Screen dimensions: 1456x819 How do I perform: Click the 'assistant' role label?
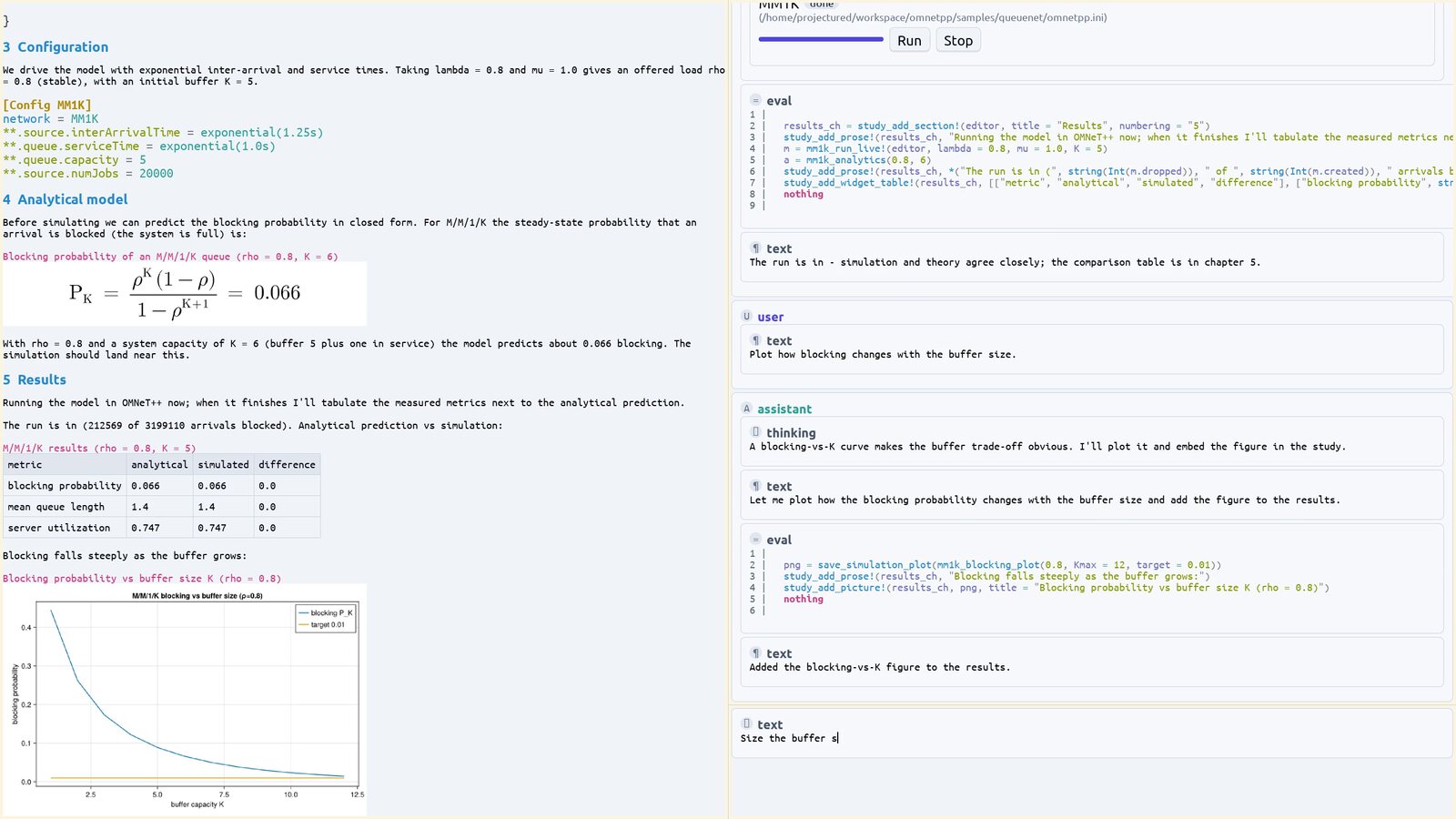coord(784,409)
